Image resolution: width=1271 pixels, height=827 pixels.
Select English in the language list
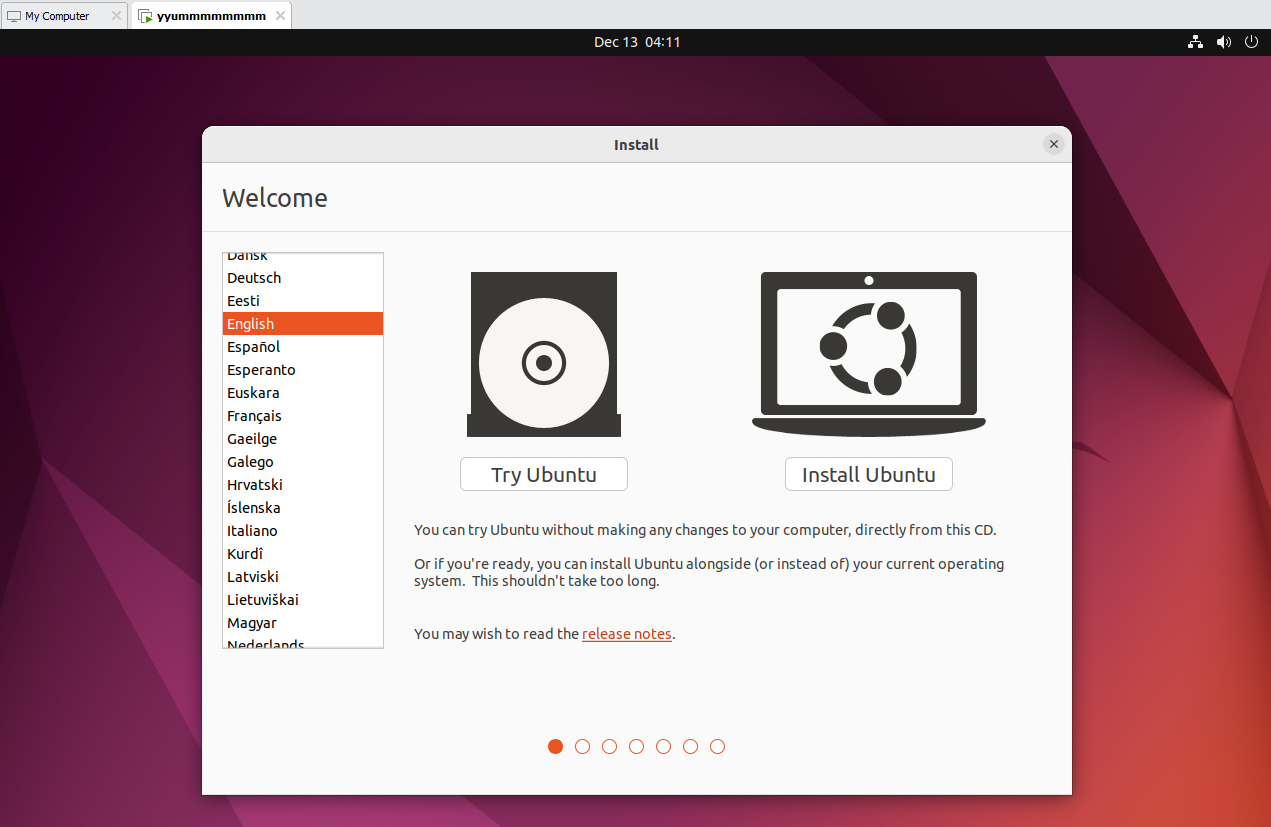click(303, 324)
